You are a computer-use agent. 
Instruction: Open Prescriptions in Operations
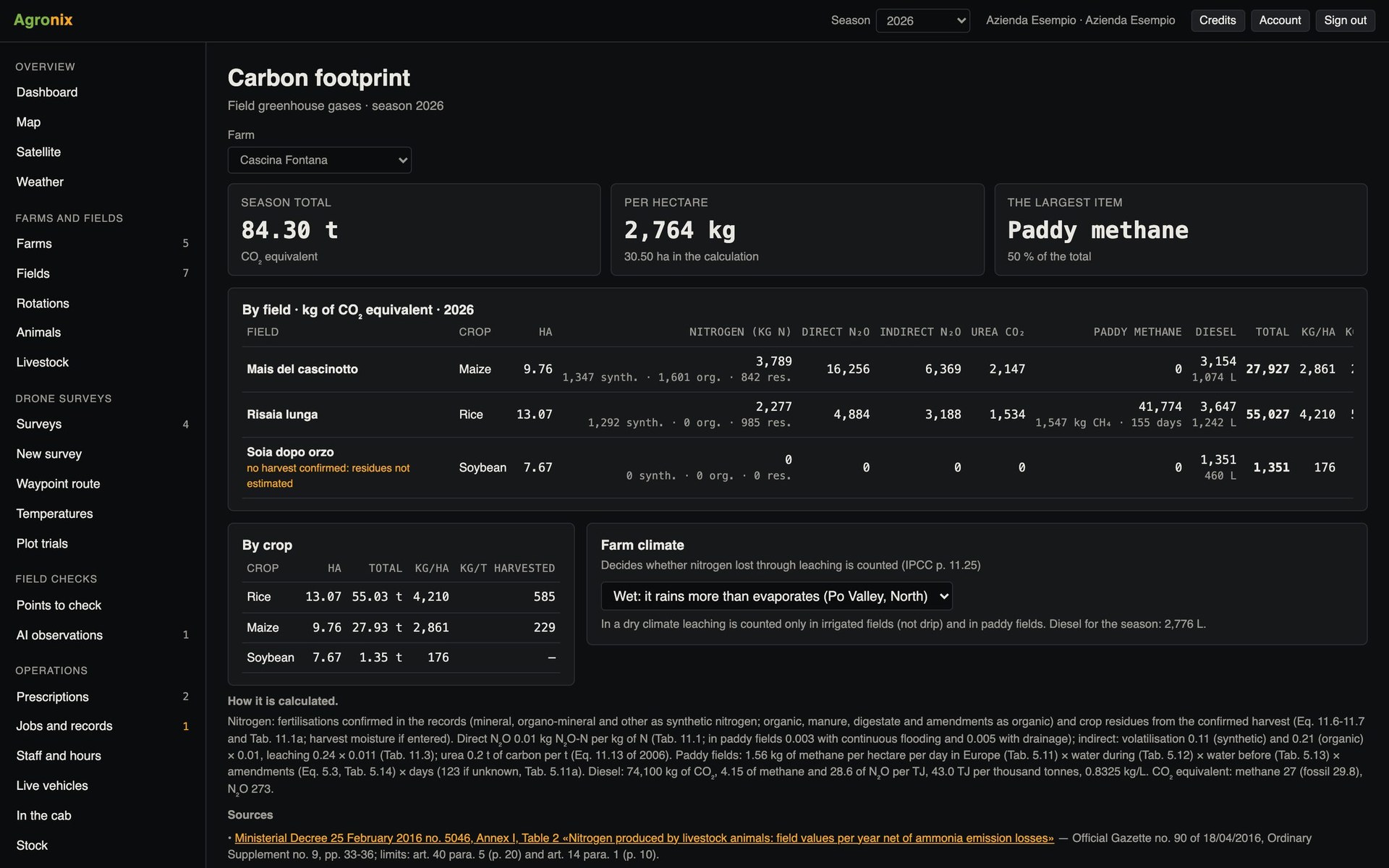(103, 697)
